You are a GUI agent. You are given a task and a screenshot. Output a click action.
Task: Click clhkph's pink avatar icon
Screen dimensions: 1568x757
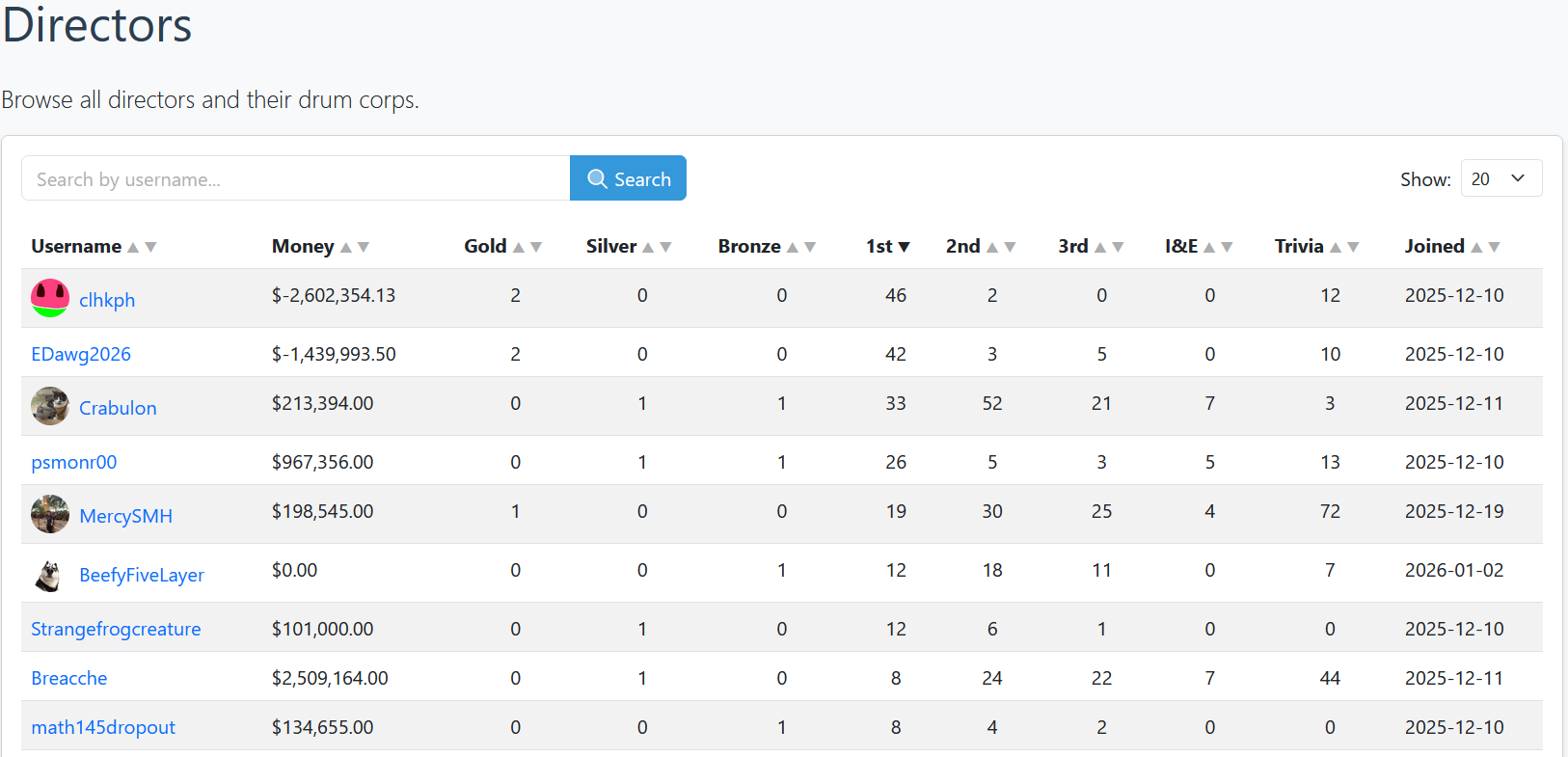click(x=50, y=298)
